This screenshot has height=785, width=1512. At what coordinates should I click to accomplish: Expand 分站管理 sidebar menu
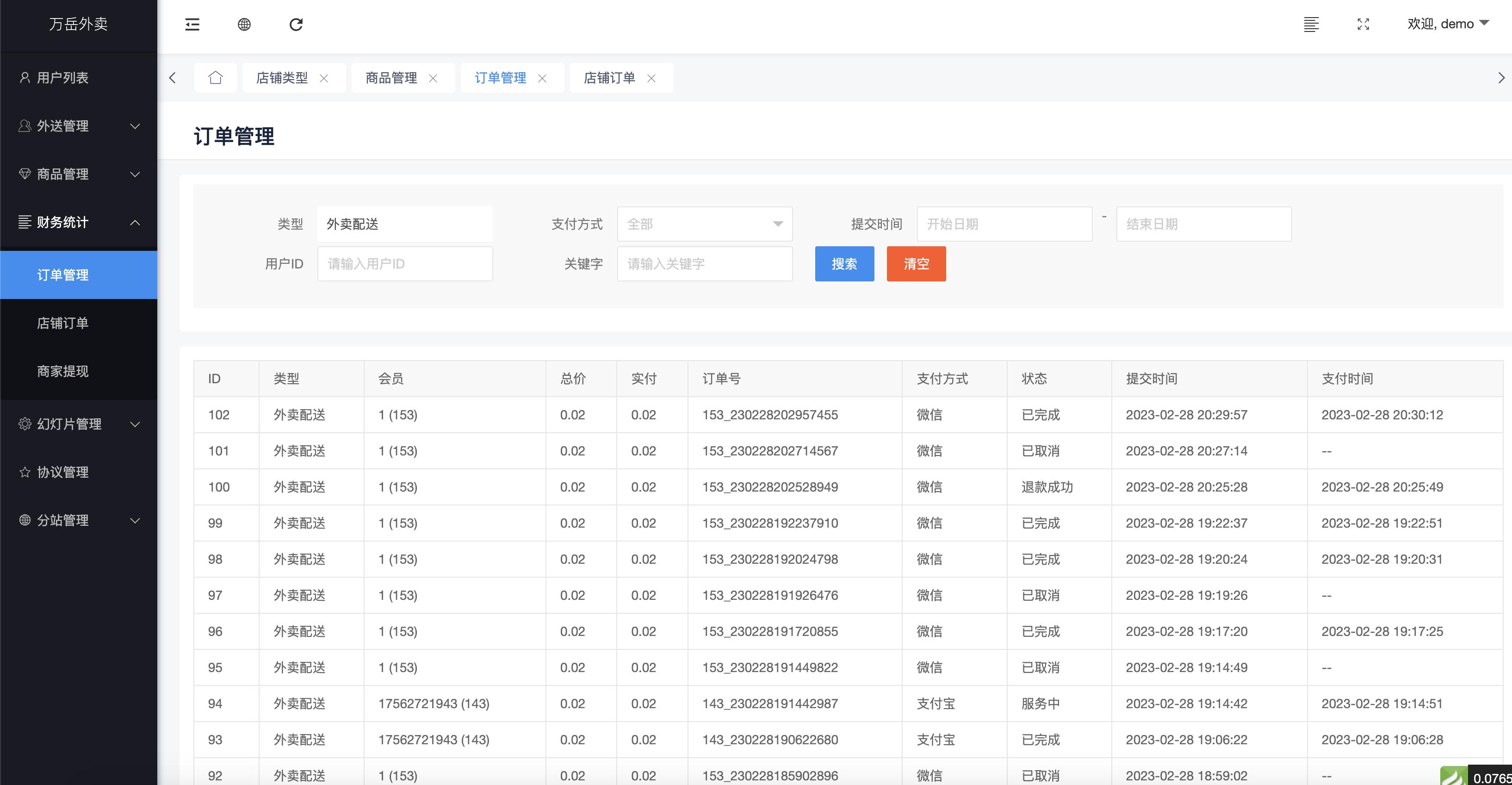[x=79, y=520]
